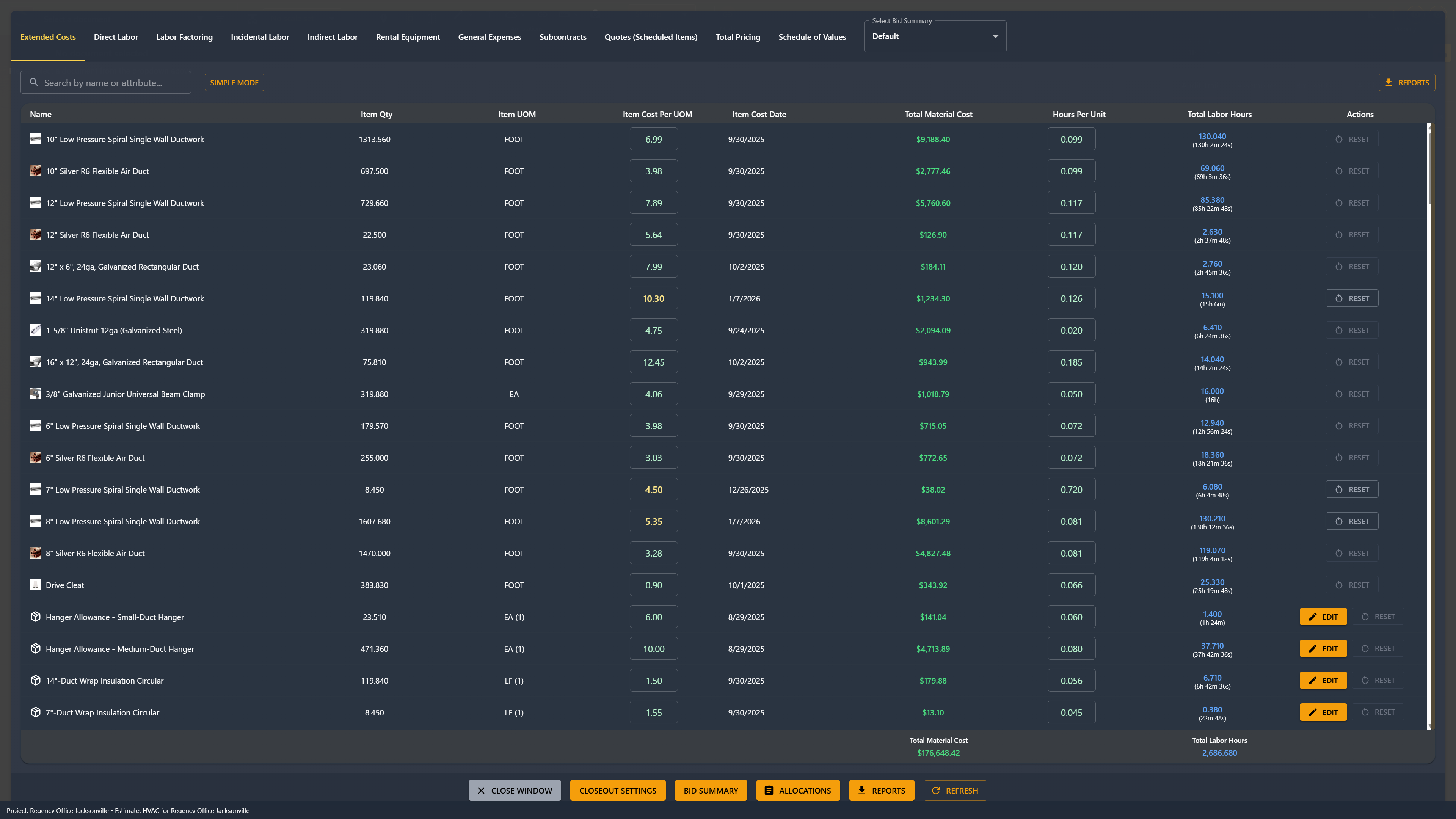Click the reset circular arrow for Drive Cleat

1338,585
